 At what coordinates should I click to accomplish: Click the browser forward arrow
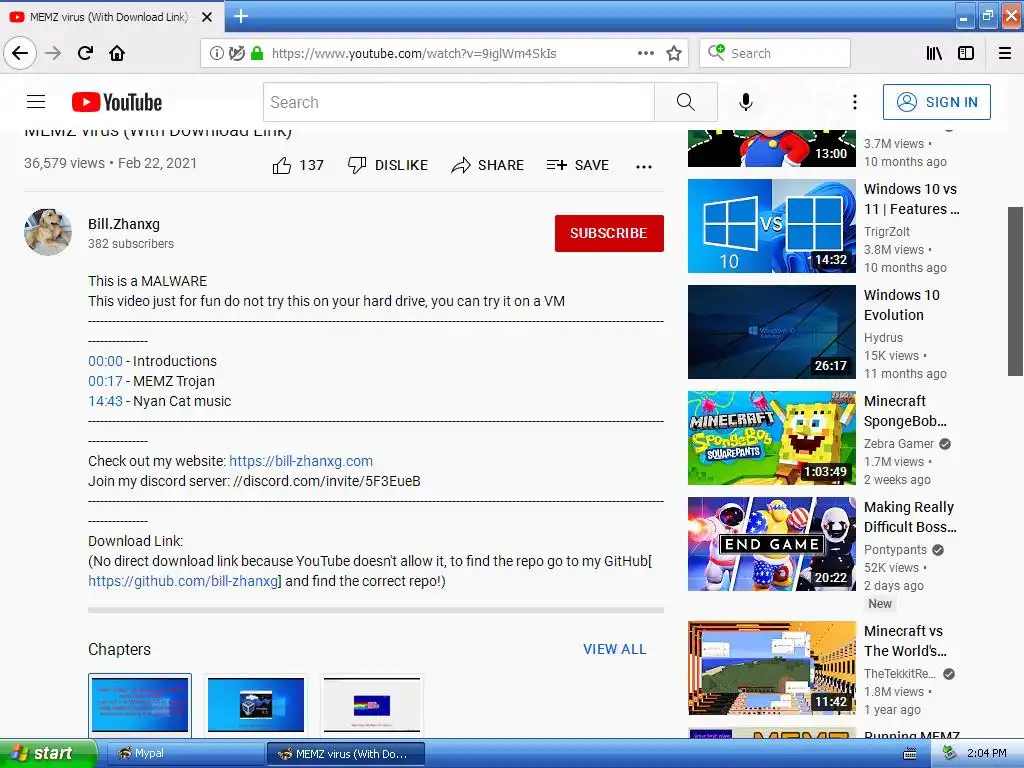pyautogui.click(x=53, y=53)
